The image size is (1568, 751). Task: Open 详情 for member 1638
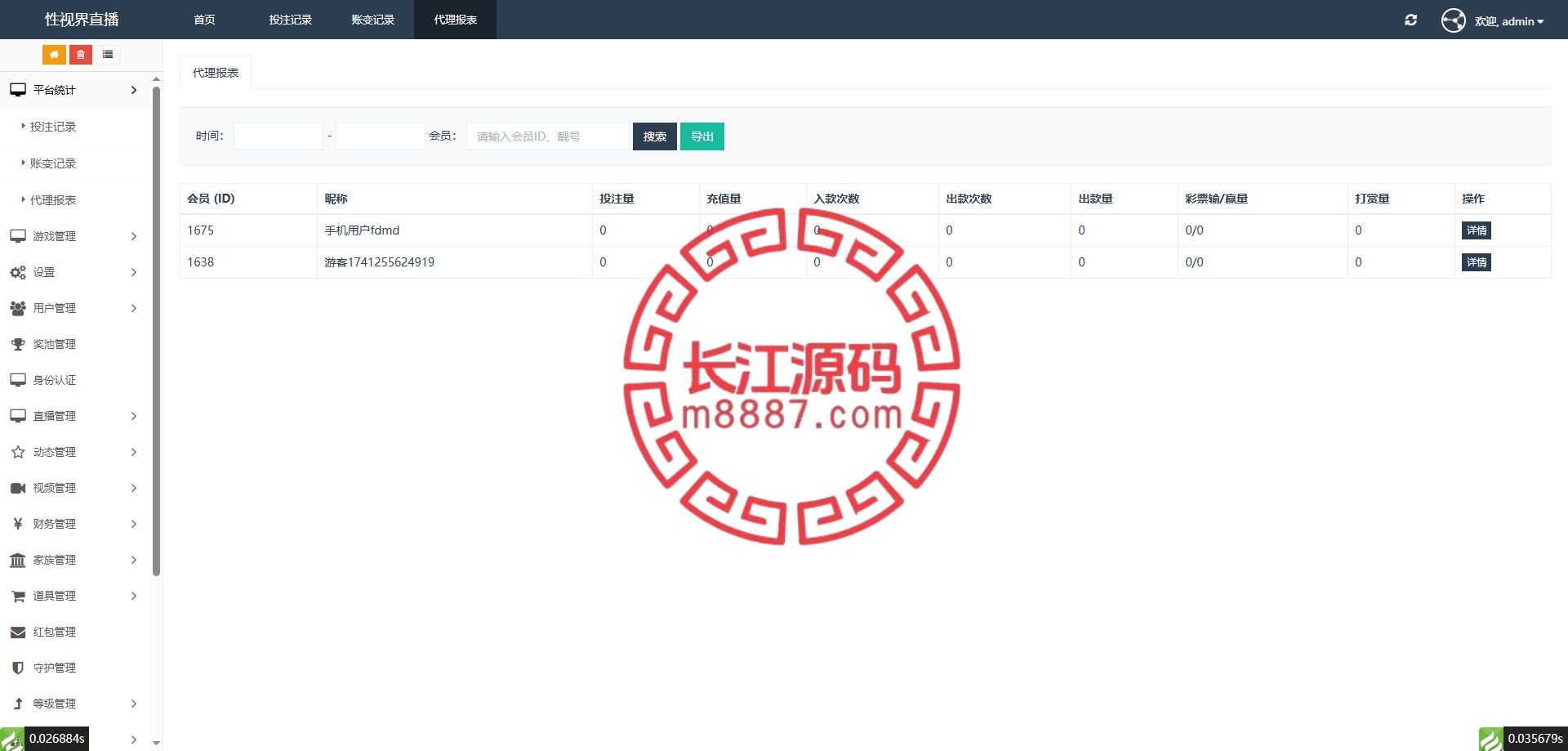tap(1477, 262)
